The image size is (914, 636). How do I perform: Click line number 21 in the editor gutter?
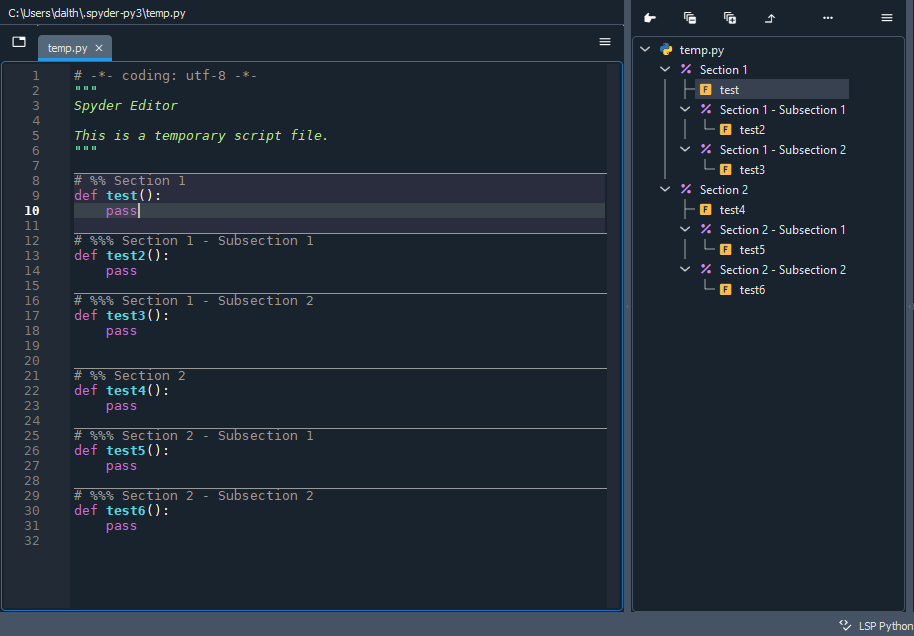tap(31, 375)
